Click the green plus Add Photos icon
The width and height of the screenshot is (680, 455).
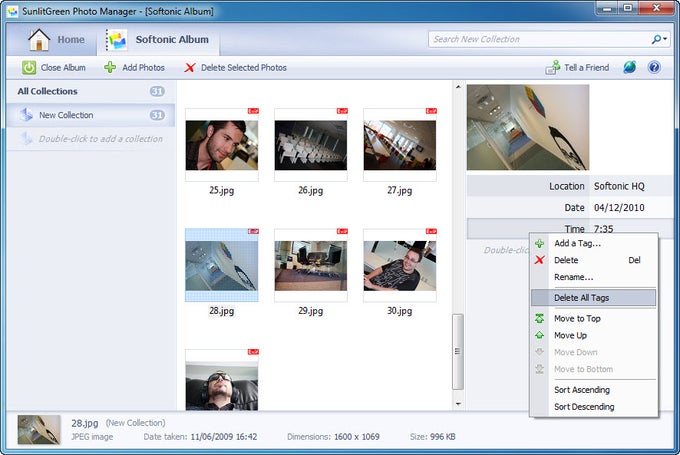[x=110, y=67]
